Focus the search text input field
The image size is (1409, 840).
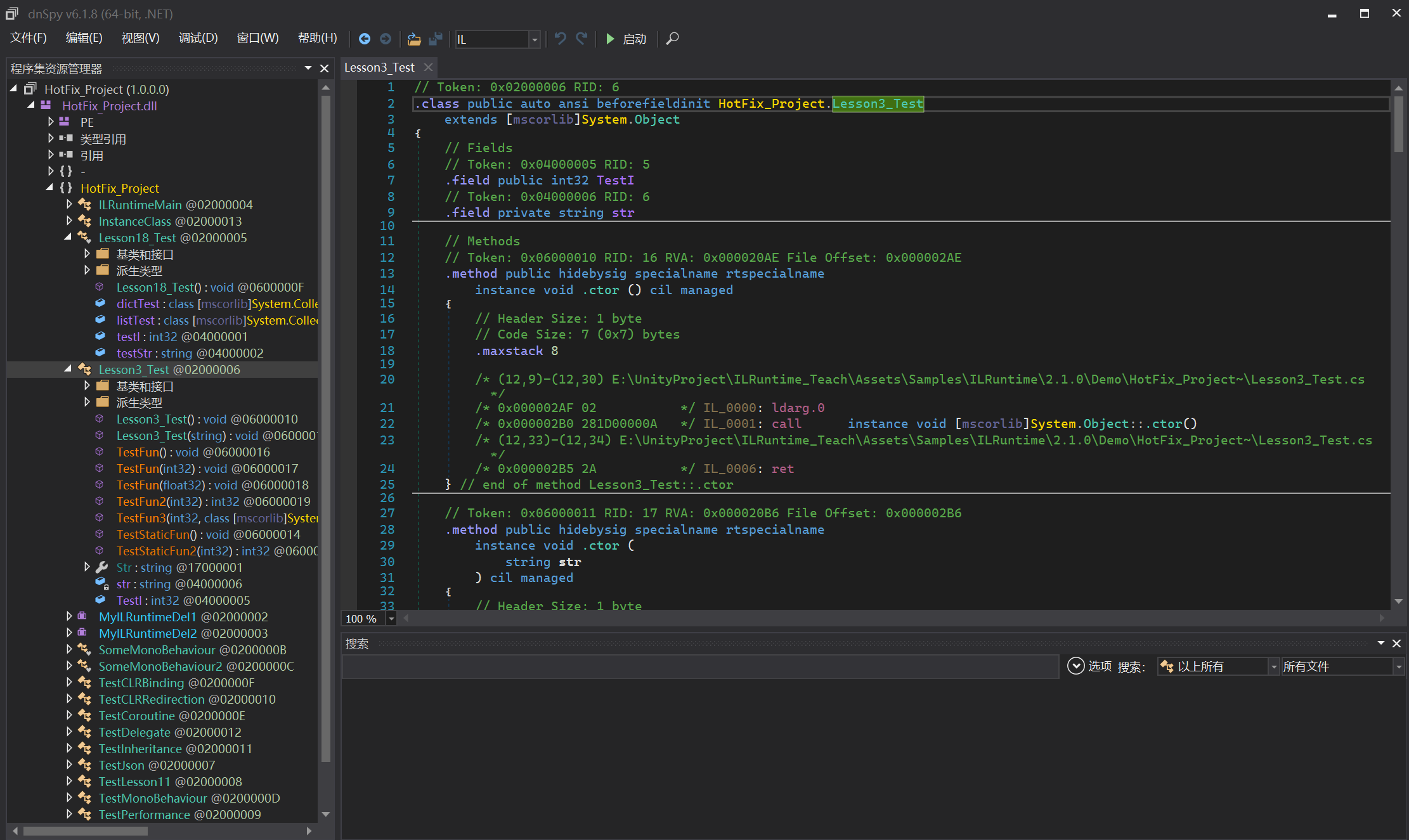(700, 666)
